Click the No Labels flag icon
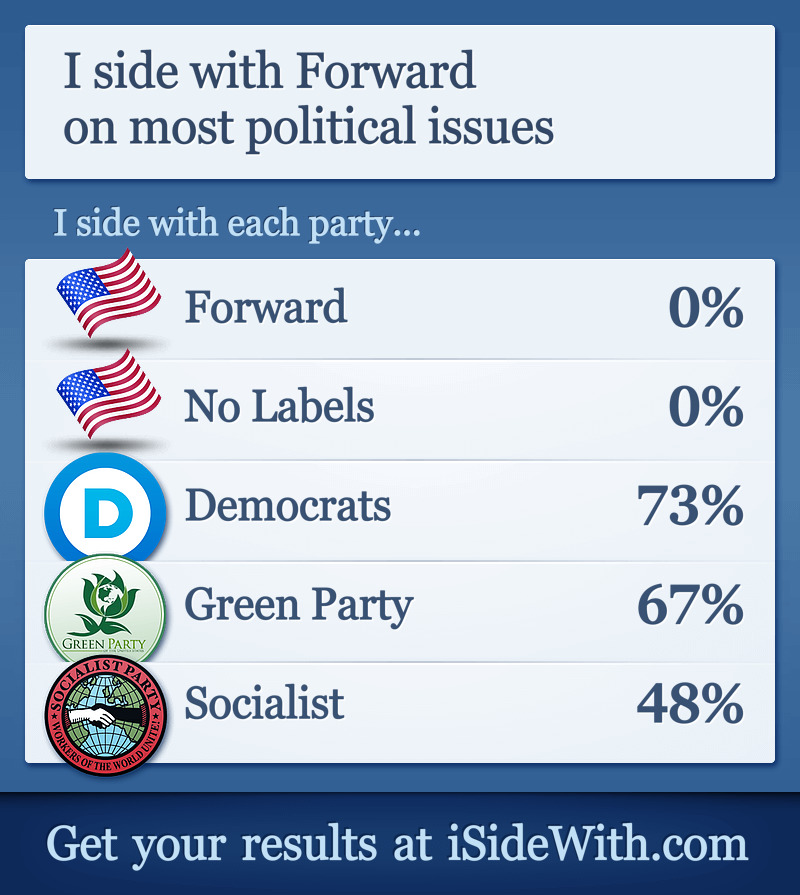This screenshot has width=800, height=895. tap(108, 394)
